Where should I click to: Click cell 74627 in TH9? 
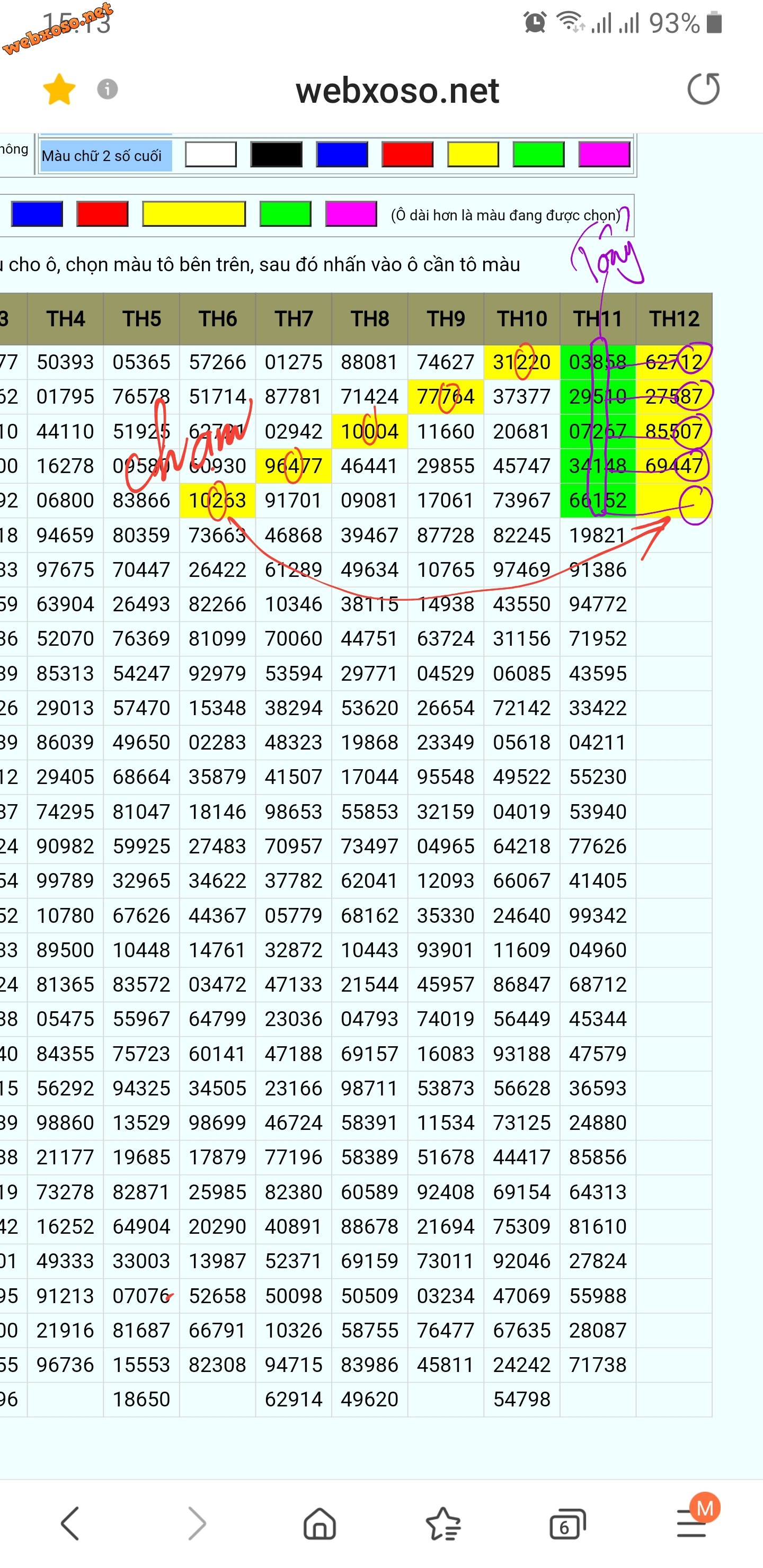446,362
